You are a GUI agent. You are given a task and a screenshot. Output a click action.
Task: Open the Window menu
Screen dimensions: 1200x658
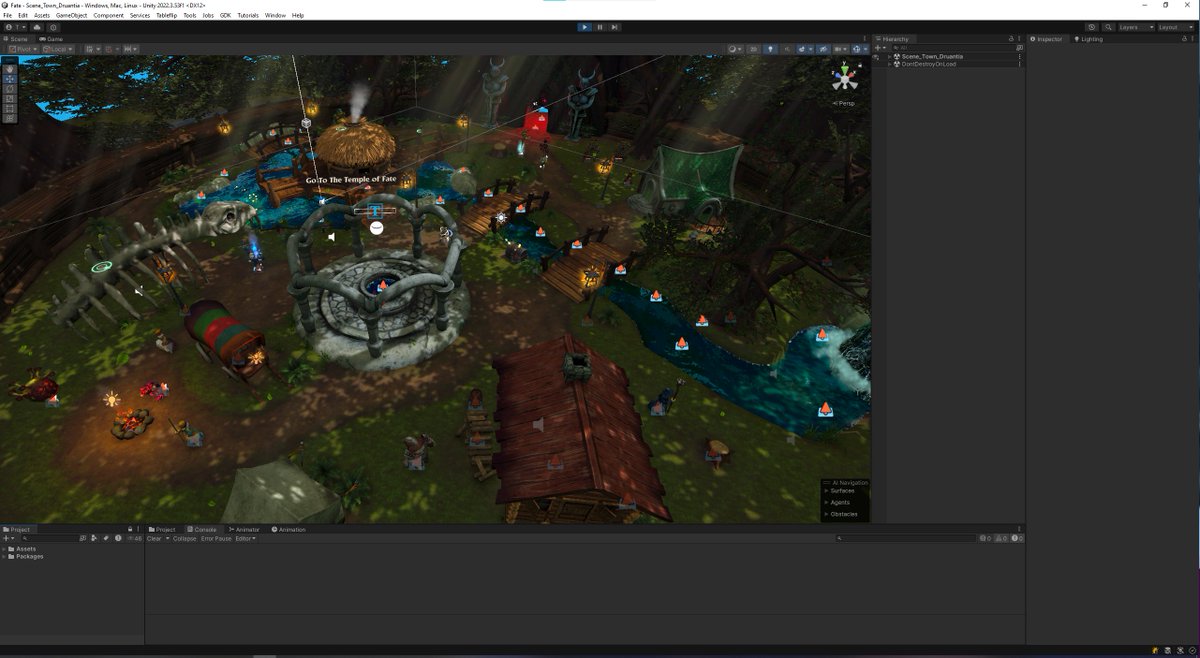[x=275, y=15]
